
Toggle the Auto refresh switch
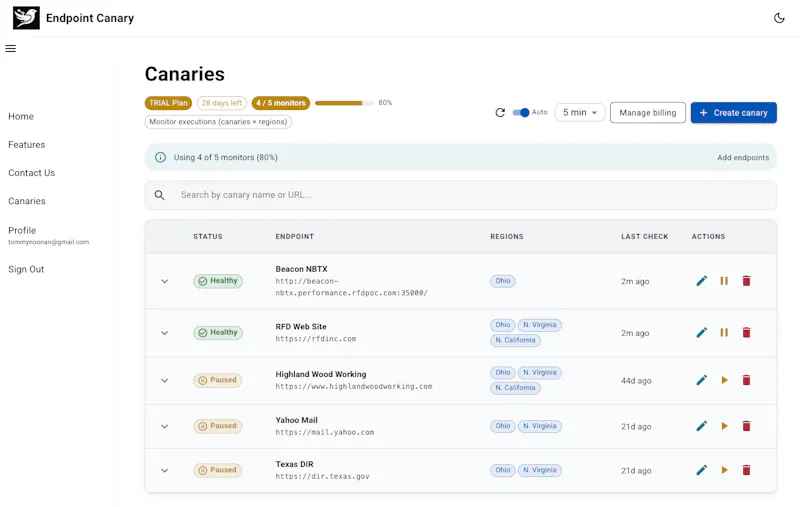(521, 112)
